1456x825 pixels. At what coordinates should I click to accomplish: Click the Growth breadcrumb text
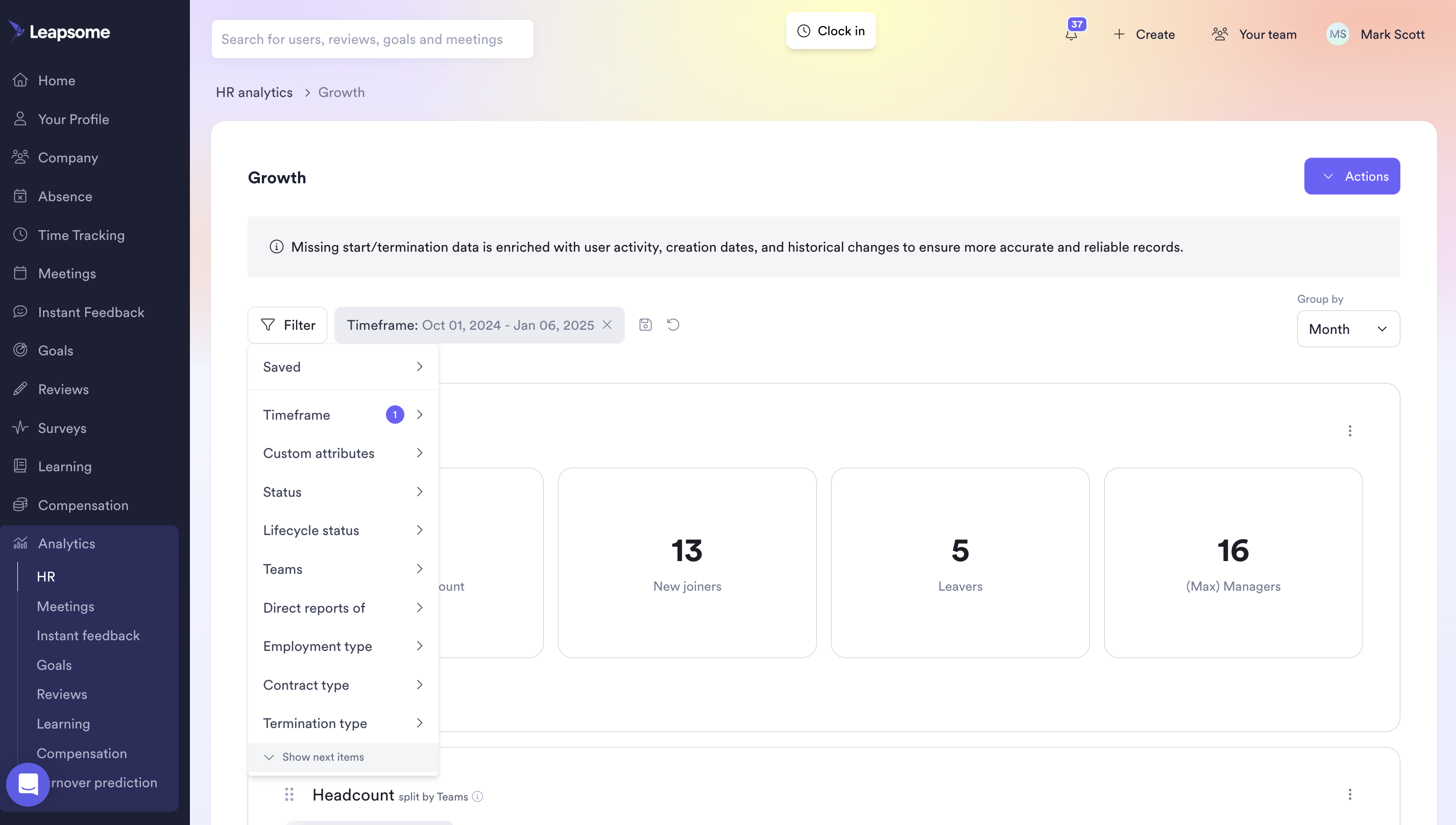click(341, 92)
